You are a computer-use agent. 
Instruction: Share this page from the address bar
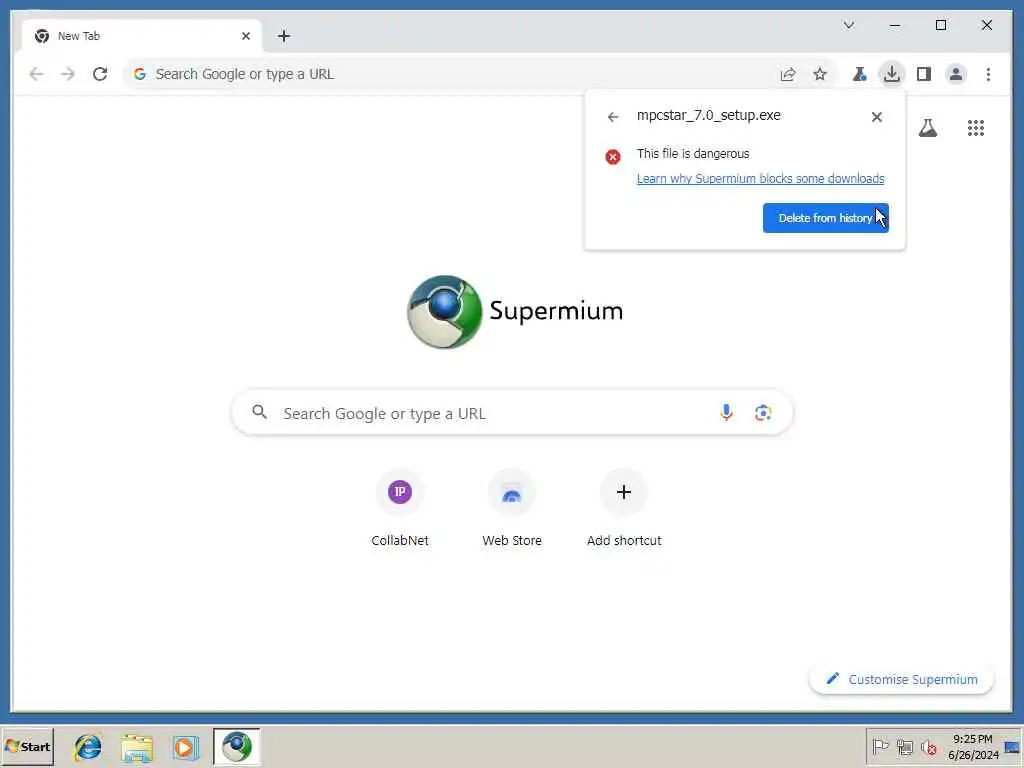[x=788, y=74]
